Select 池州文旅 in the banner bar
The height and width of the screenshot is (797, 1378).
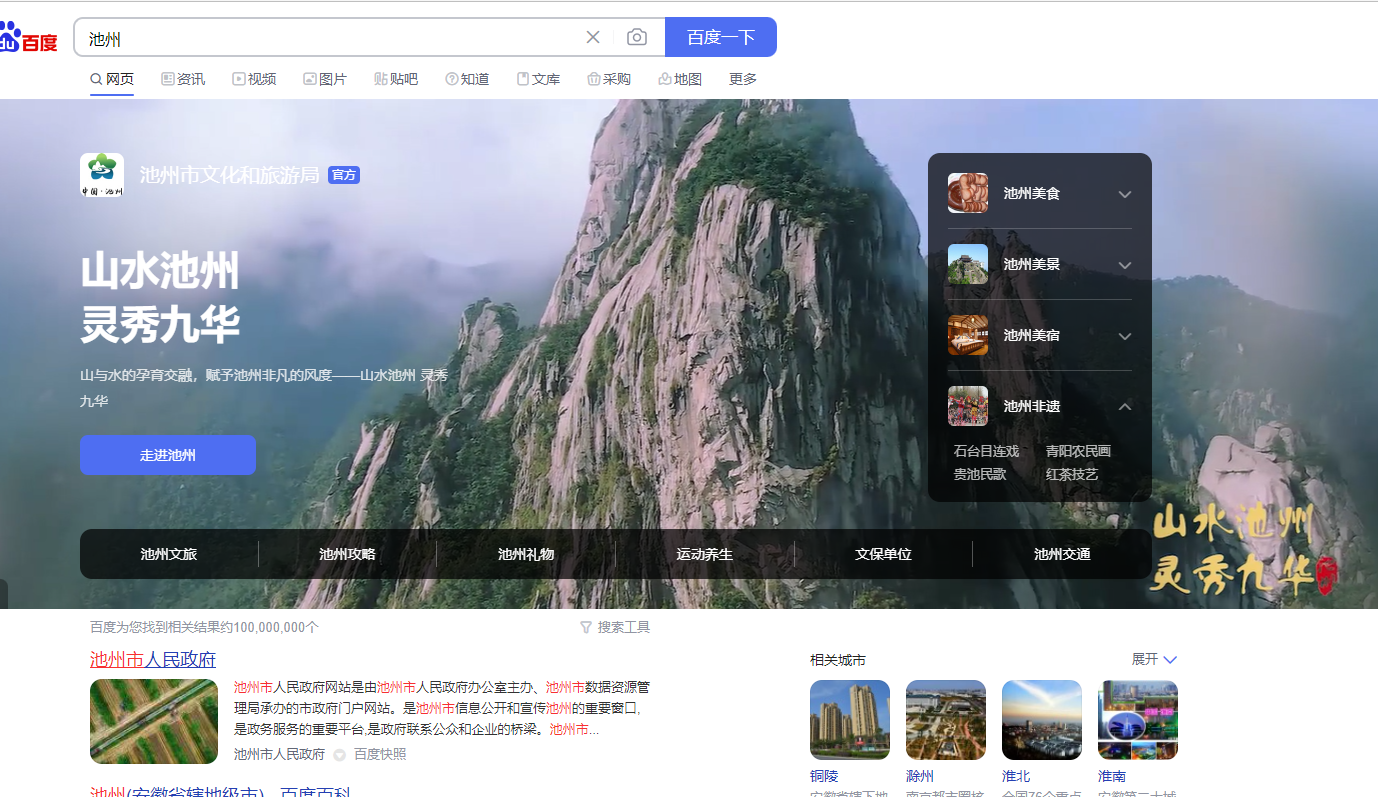(169, 554)
